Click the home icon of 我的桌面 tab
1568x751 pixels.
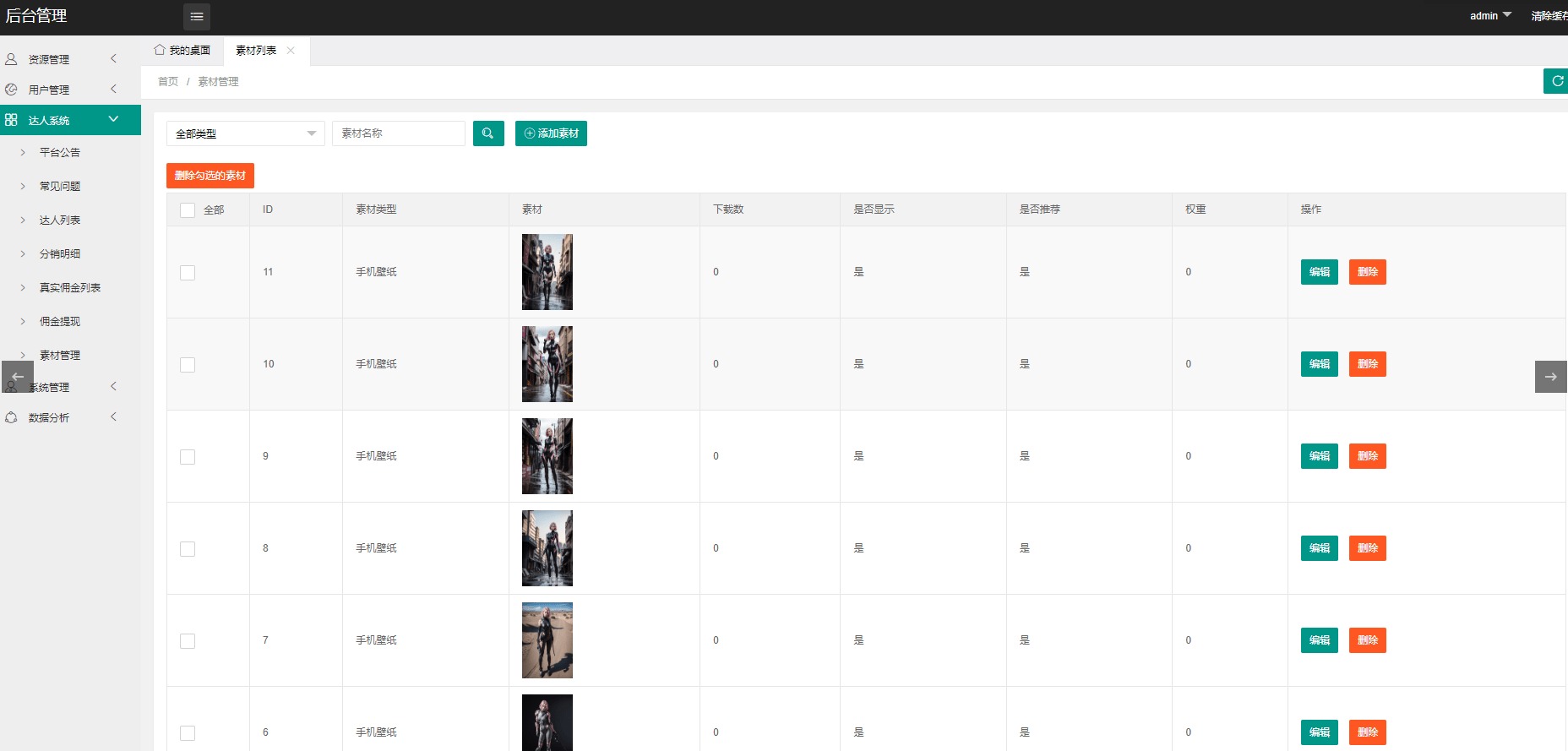click(x=160, y=50)
